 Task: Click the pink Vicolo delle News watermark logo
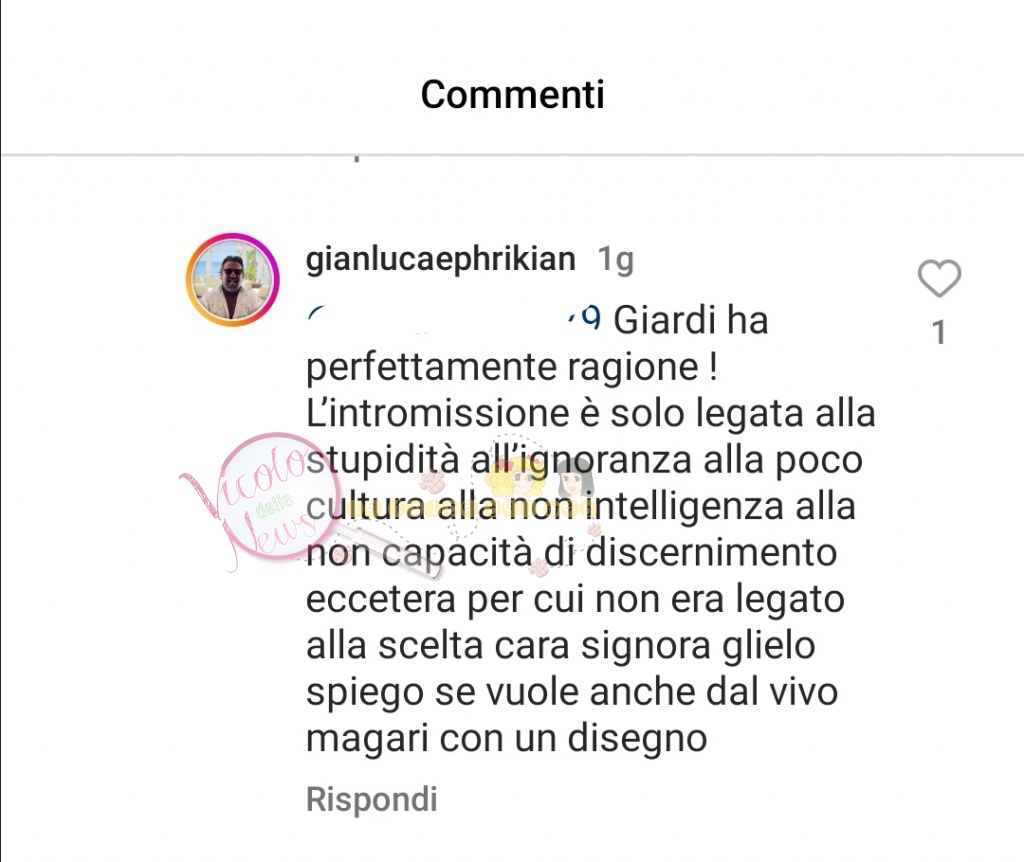point(261,502)
